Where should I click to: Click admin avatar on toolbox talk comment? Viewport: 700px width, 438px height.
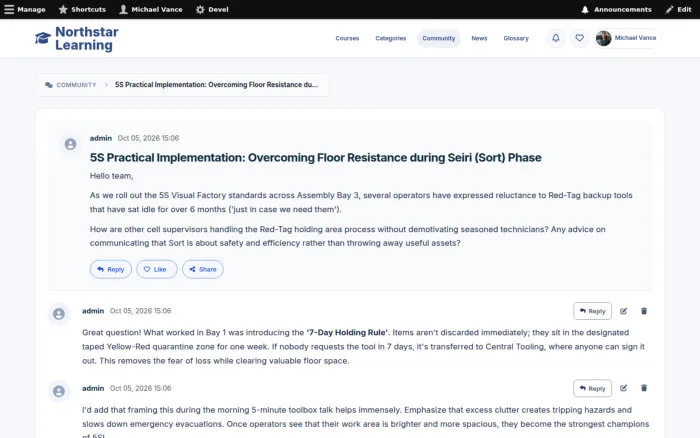click(59, 392)
